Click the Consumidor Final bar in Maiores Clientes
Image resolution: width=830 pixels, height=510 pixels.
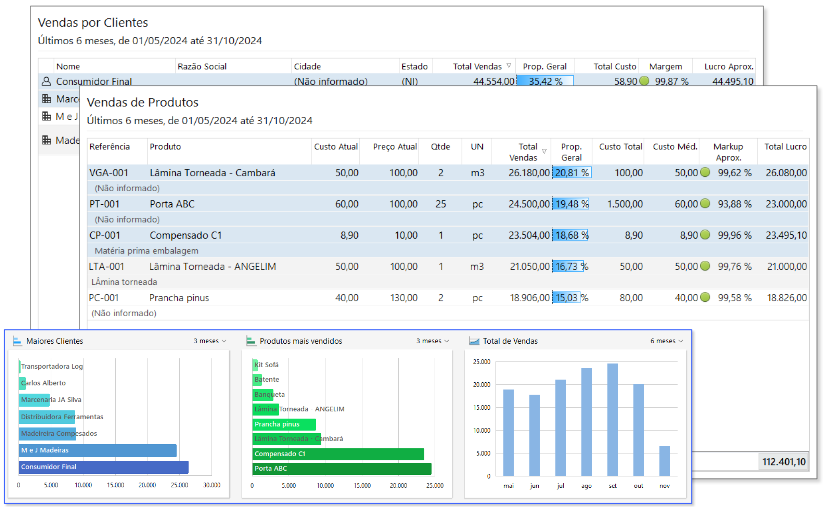click(x=104, y=467)
